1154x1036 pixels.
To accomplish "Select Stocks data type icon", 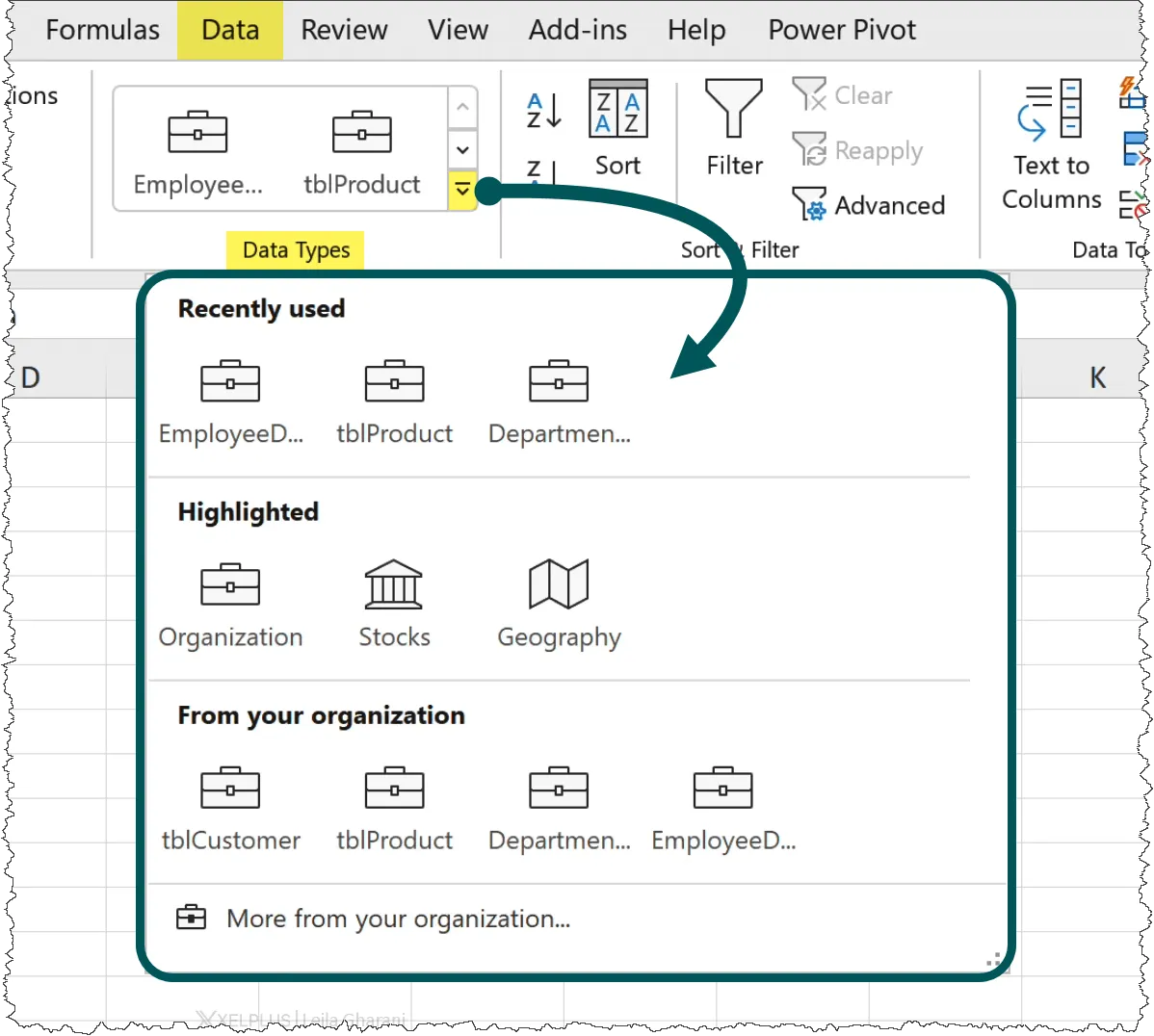I will (394, 585).
